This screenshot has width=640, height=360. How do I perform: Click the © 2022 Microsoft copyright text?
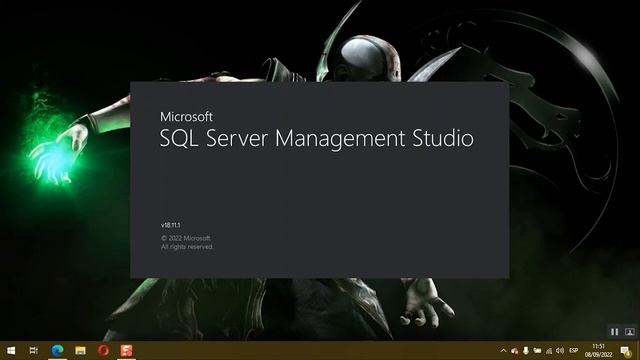pos(186,238)
